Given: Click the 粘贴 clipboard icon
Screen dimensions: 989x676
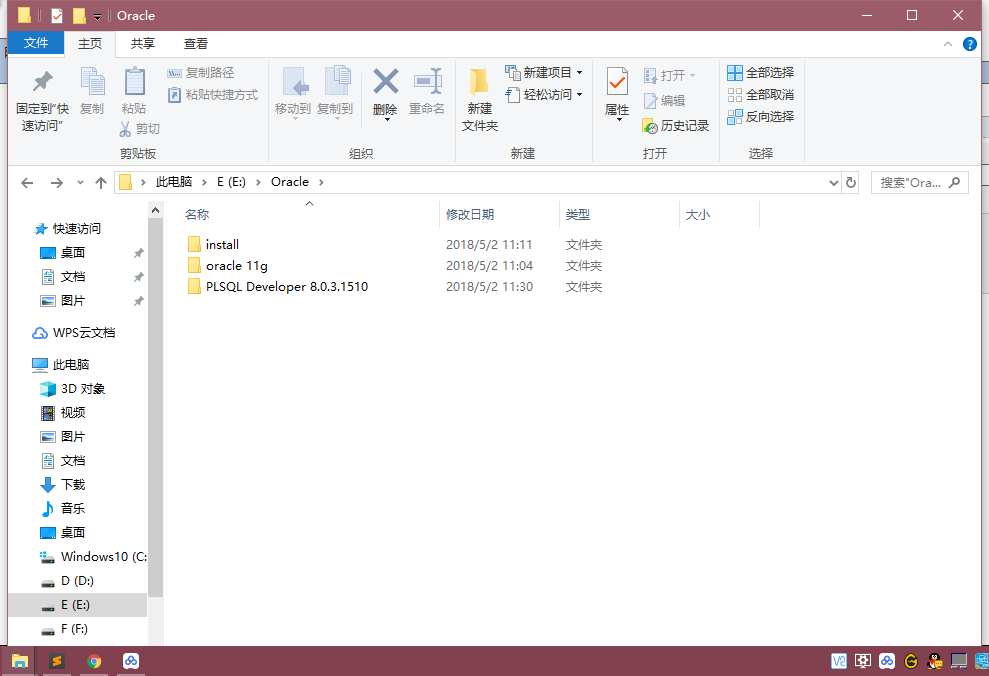Looking at the screenshot, I should click(x=134, y=82).
